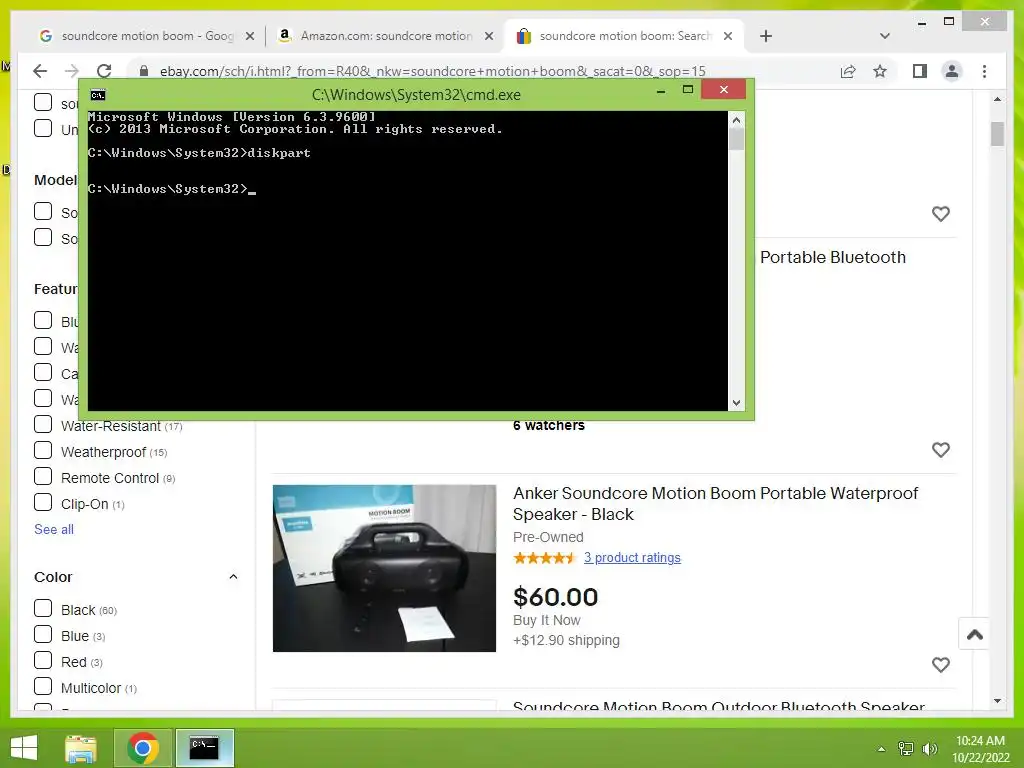The width and height of the screenshot is (1024, 768).
Task: Click Anker speaker product thumbnail
Action: [x=384, y=568]
